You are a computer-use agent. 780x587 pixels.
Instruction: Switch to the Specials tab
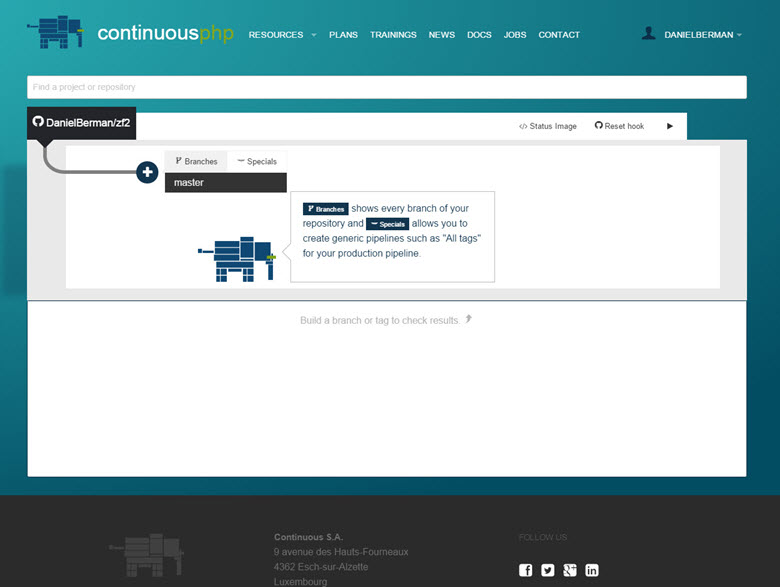click(x=257, y=161)
